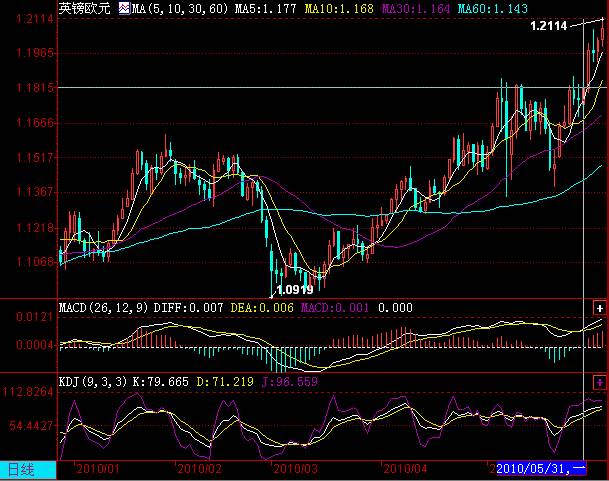Click the 54.4427 KDJ axis label
The image size is (609, 481).
(x=31, y=426)
